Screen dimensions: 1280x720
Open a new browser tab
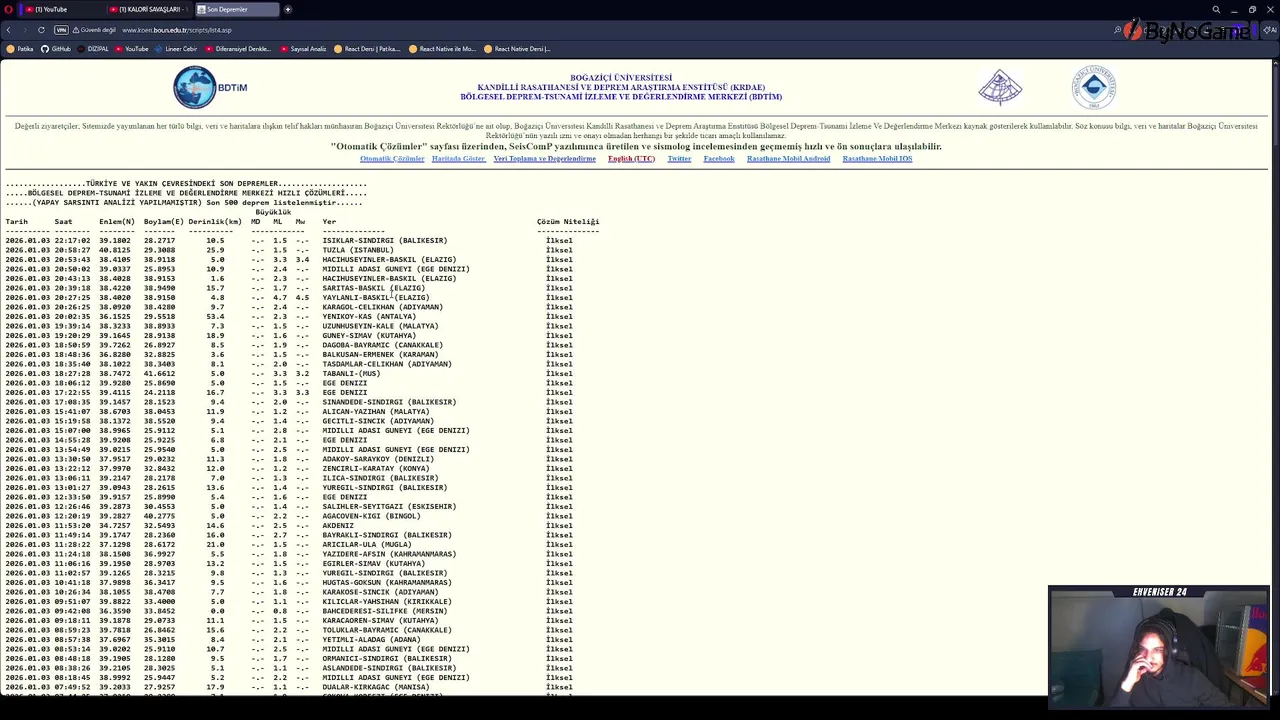(288, 9)
